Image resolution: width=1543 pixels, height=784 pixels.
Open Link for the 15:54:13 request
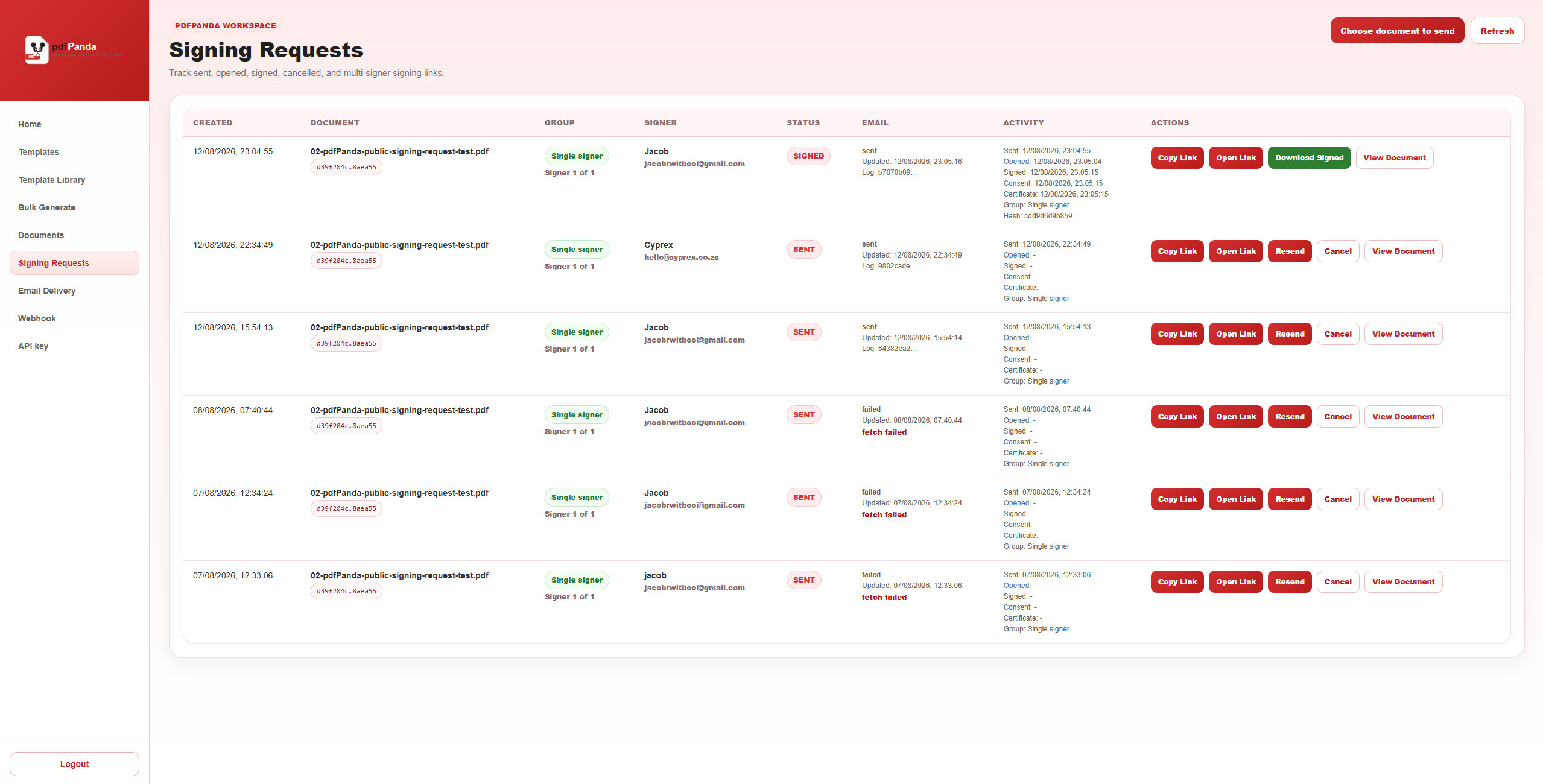coord(1235,334)
